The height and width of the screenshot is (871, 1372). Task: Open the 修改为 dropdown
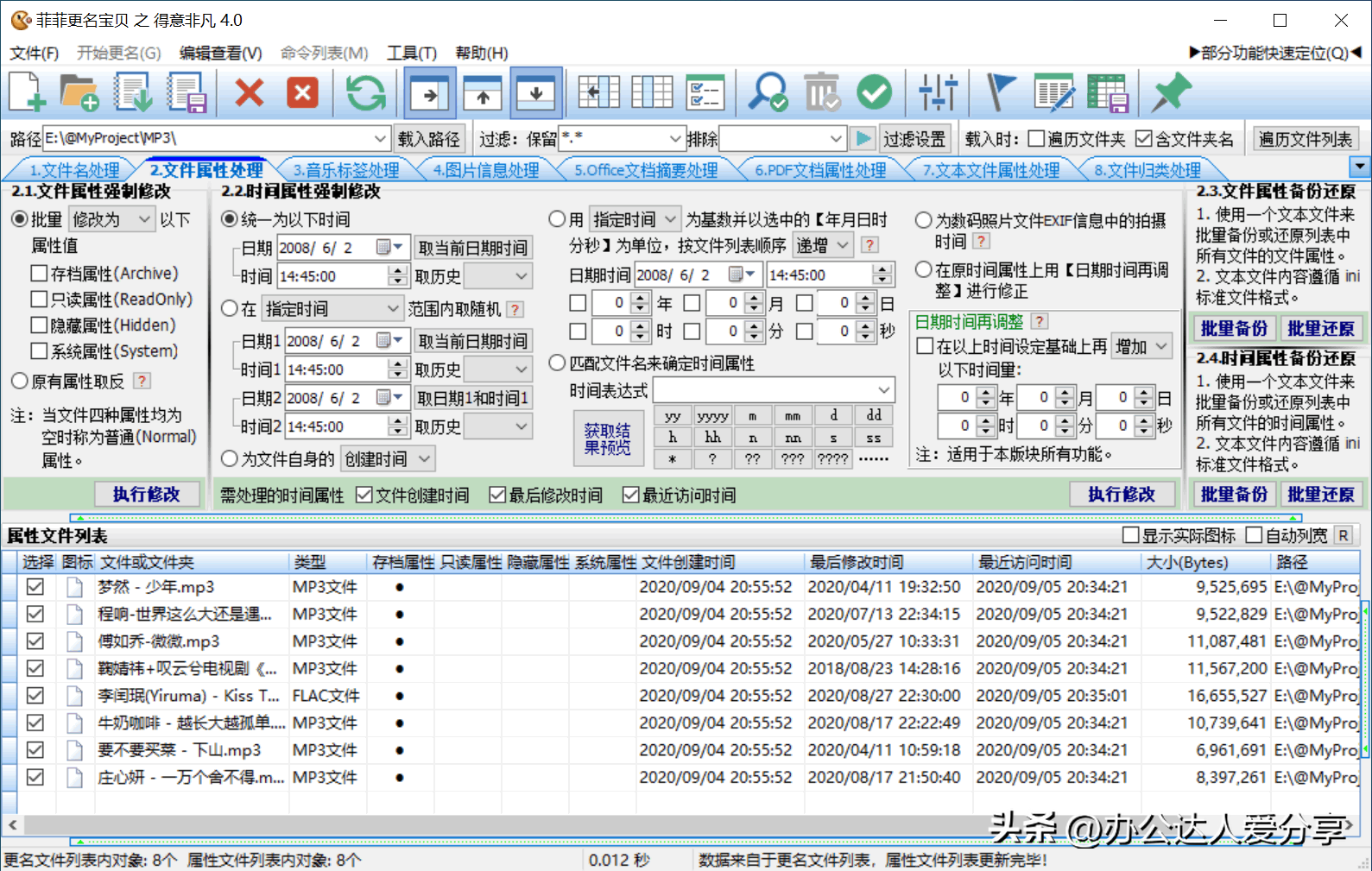[112, 219]
